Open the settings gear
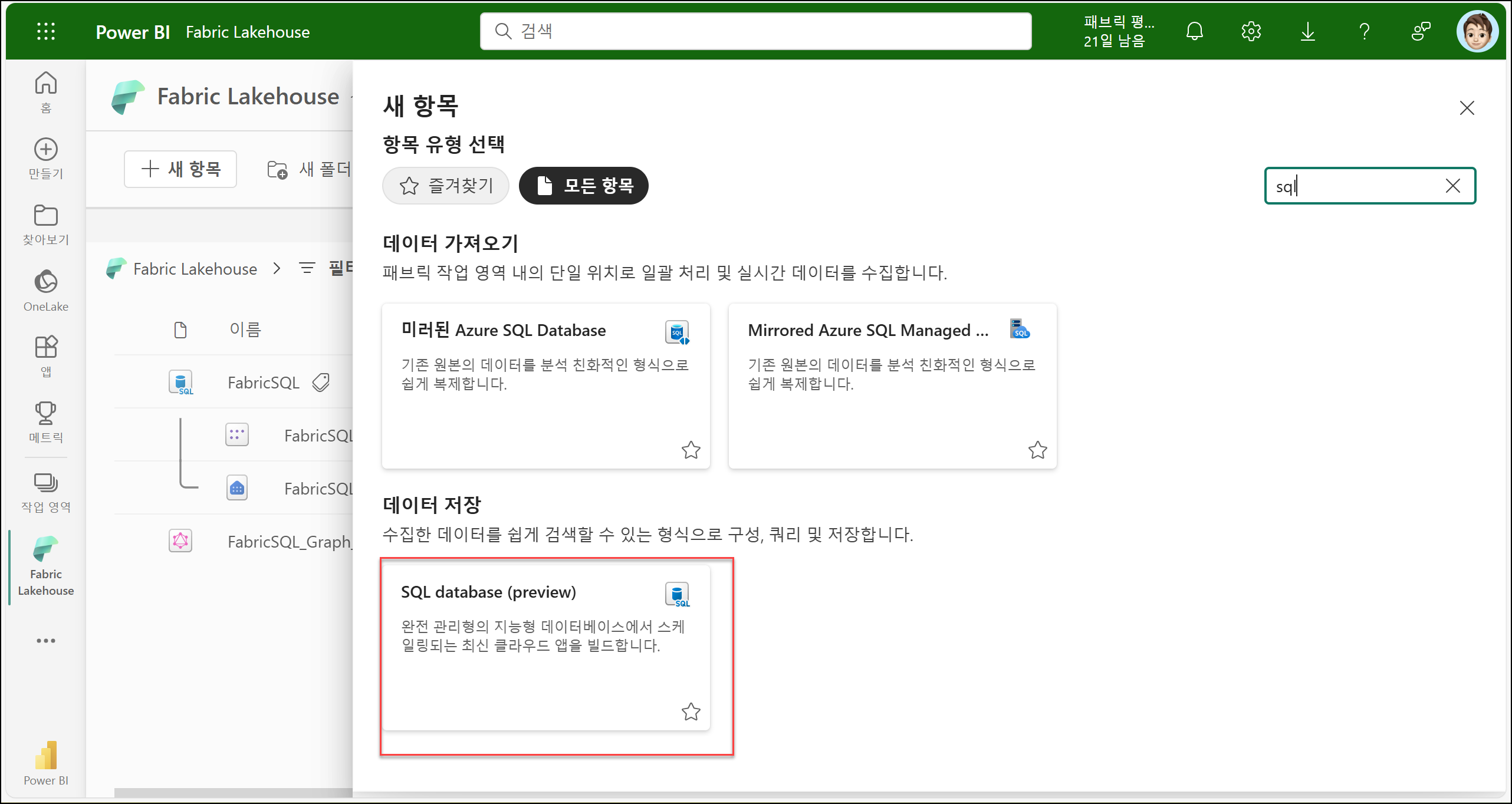This screenshot has height=804, width=1512. [x=1251, y=31]
